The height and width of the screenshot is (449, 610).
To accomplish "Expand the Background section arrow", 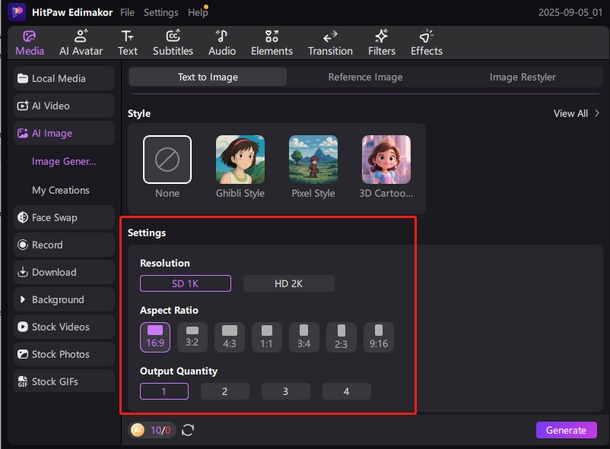I will click(23, 299).
